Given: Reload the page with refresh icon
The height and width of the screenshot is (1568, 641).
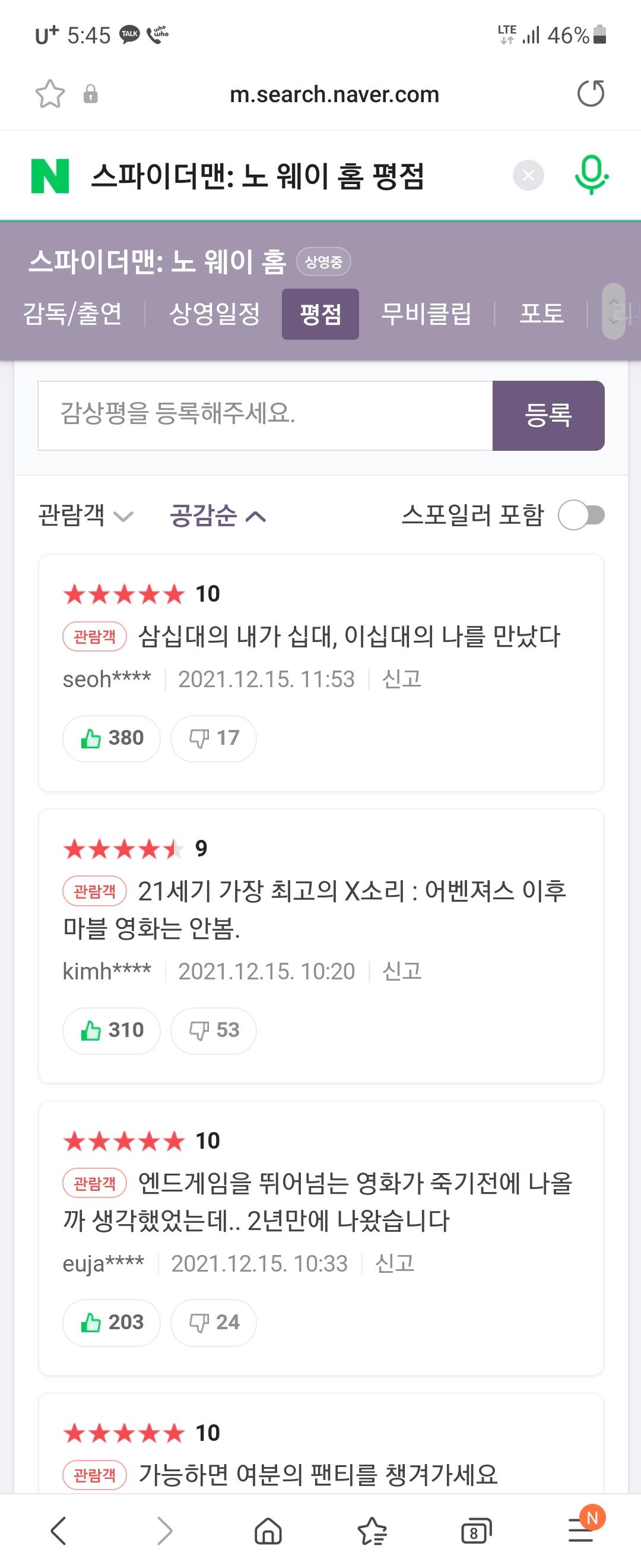Looking at the screenshot, I should tap(591, 94).
